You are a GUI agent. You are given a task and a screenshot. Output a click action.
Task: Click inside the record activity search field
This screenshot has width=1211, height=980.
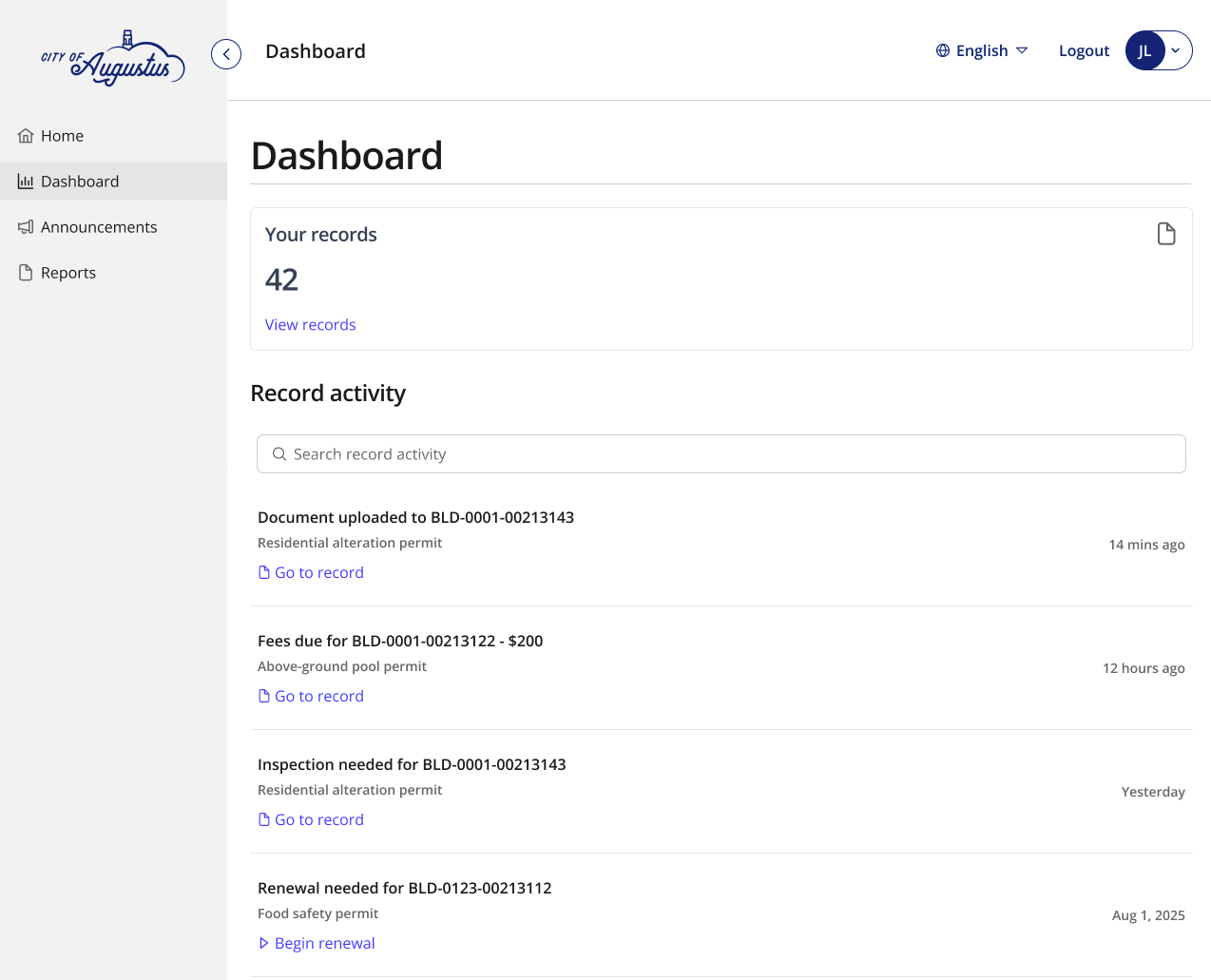tap(665, 453)
